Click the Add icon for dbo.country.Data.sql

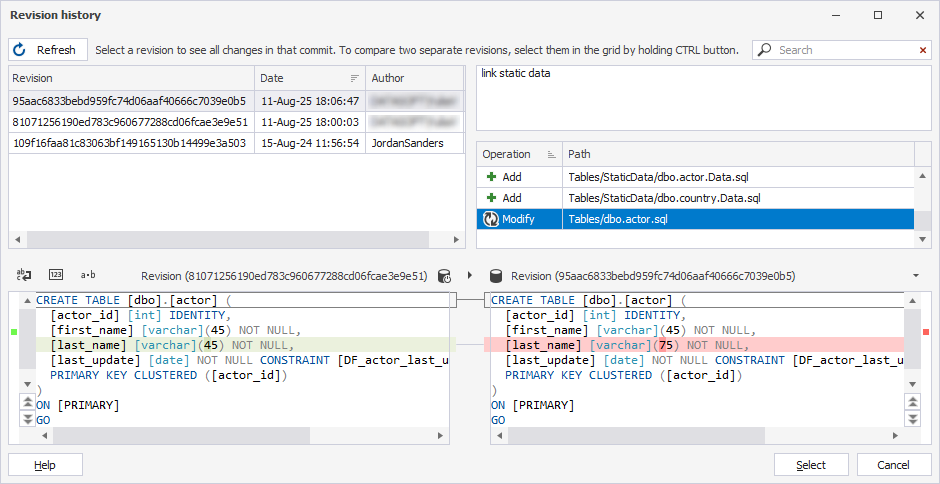pyautogui.click(x=491, y=198)
